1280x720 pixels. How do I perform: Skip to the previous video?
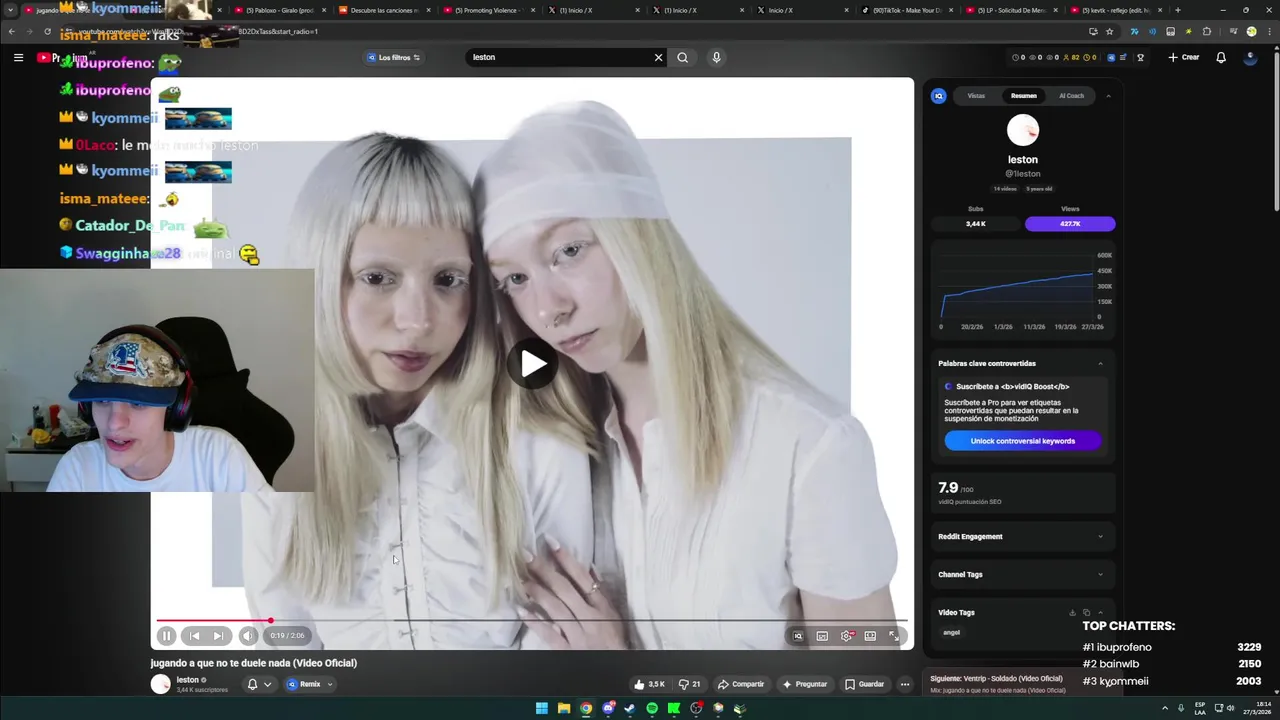194,635
